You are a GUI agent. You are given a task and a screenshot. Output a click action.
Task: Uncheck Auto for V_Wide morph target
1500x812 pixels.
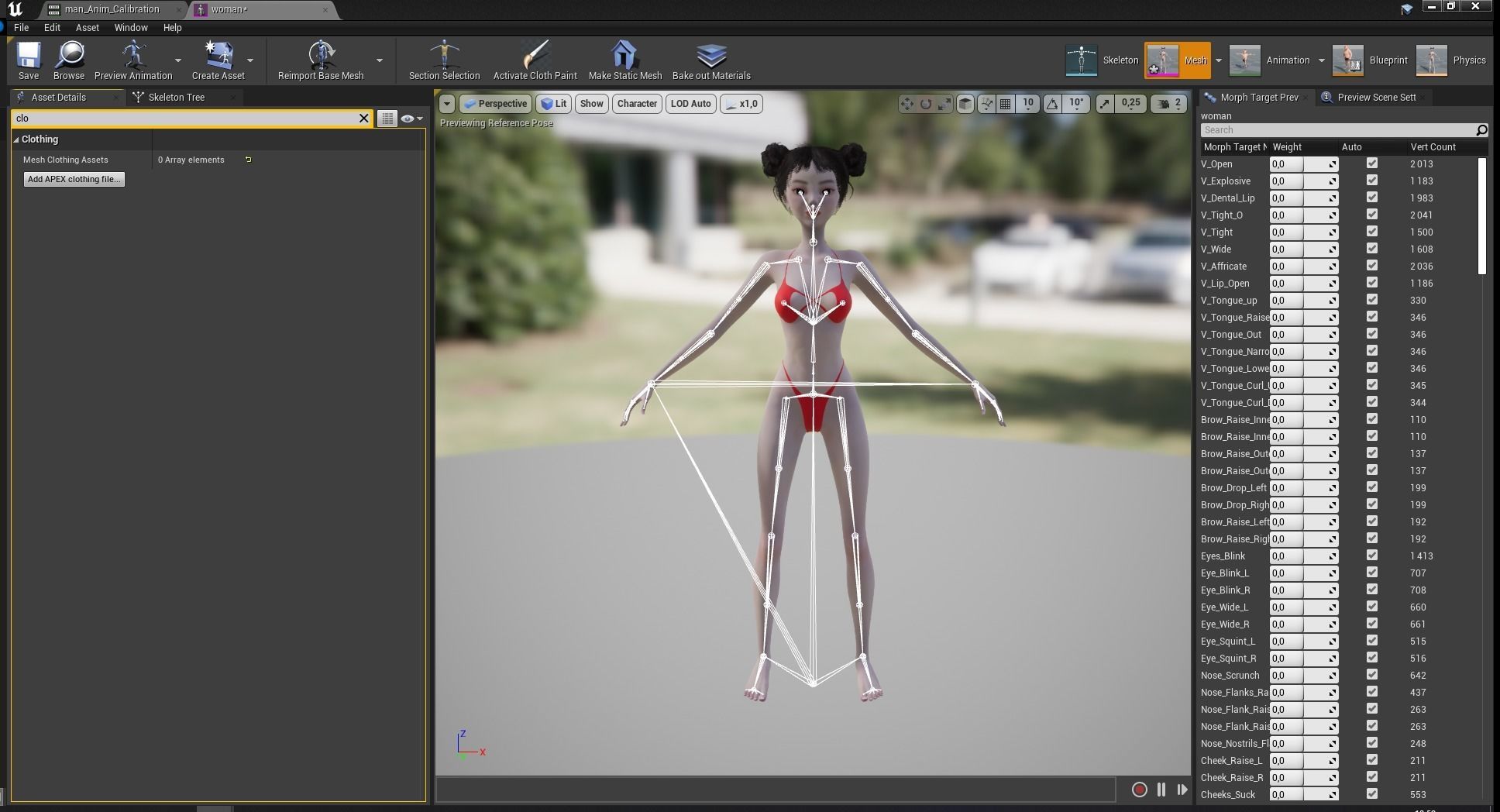tap(1372, 249)
